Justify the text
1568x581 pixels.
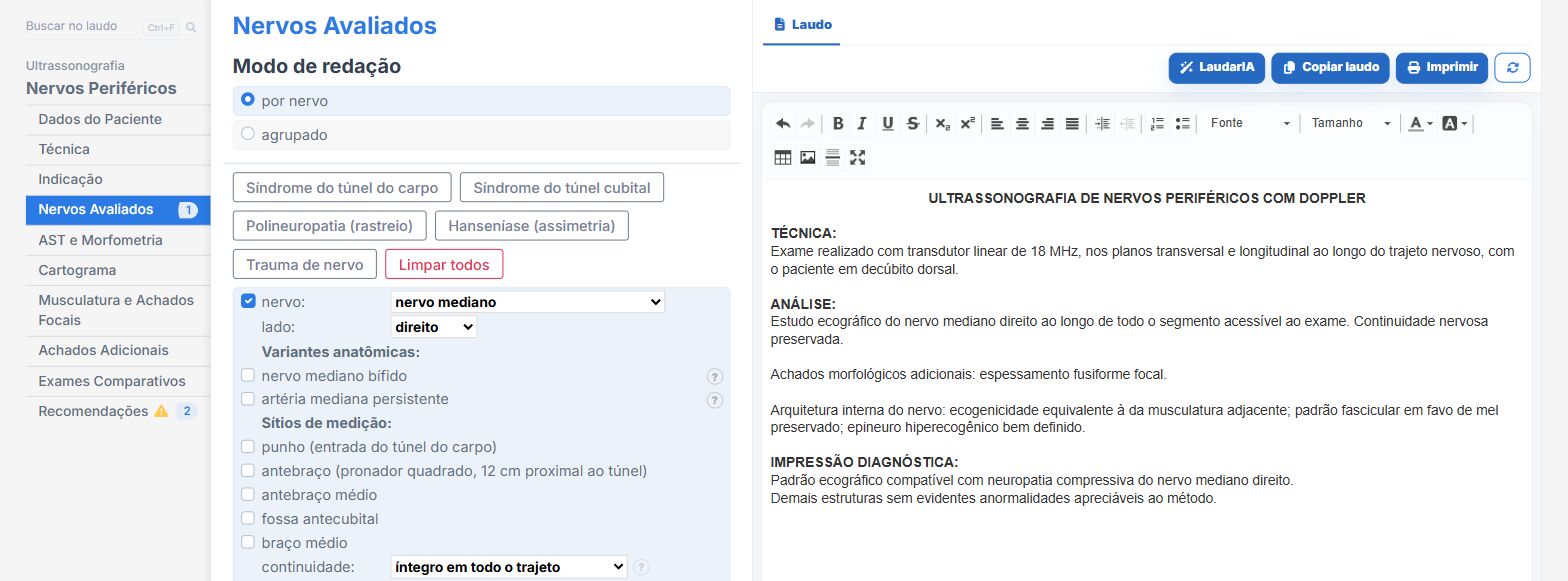1072,124
